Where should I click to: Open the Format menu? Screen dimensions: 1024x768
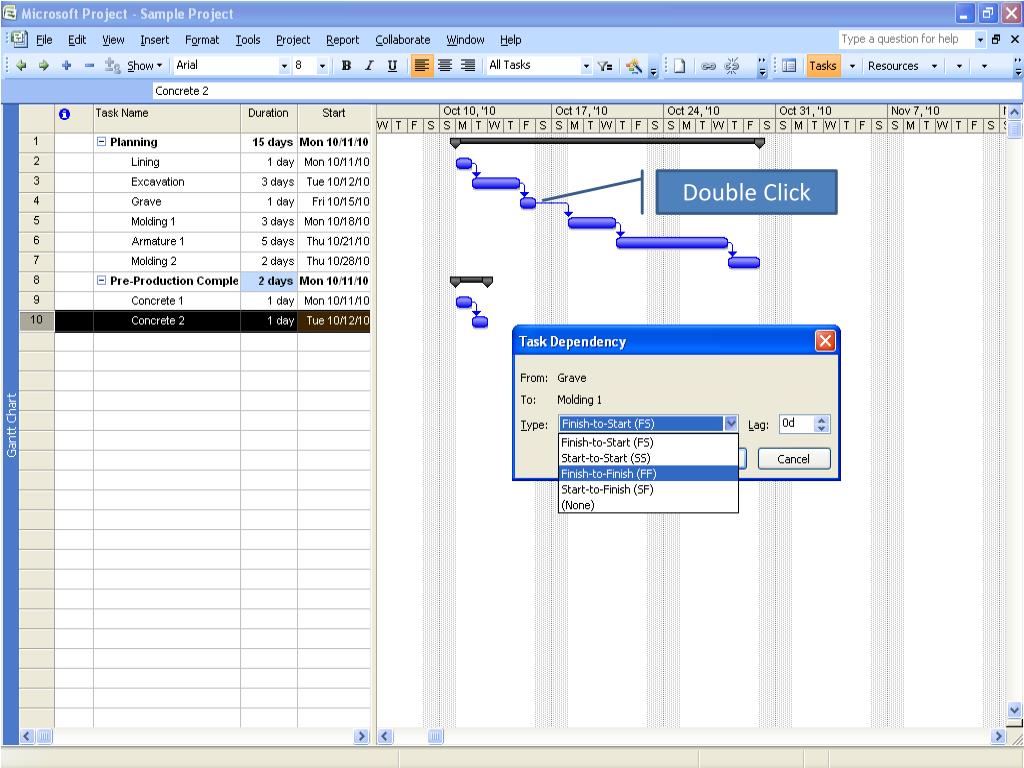(x=202, y=40)
